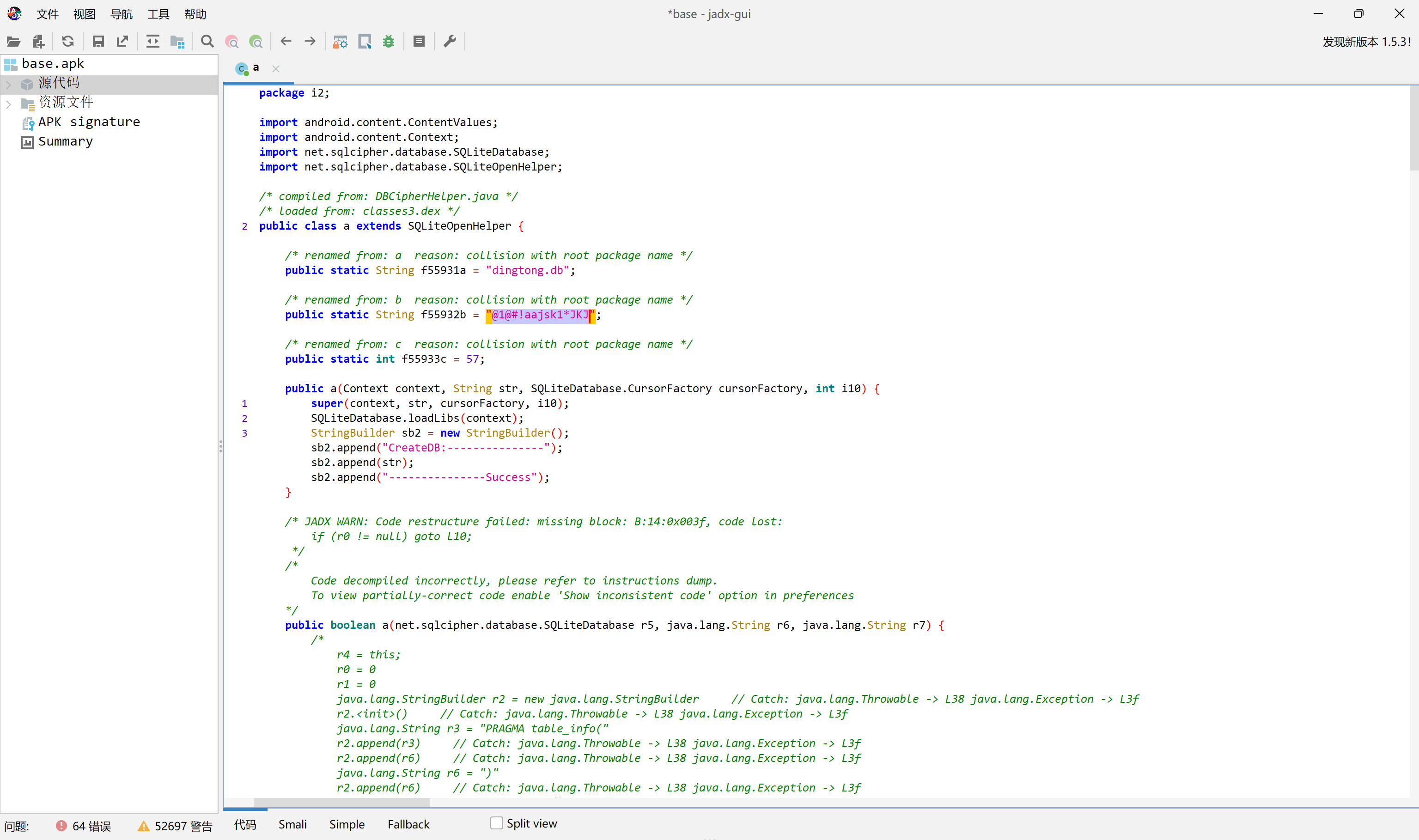Open APK signature in tree
The width and height of the screenshot is (1419, 840).
pos(89,122)
